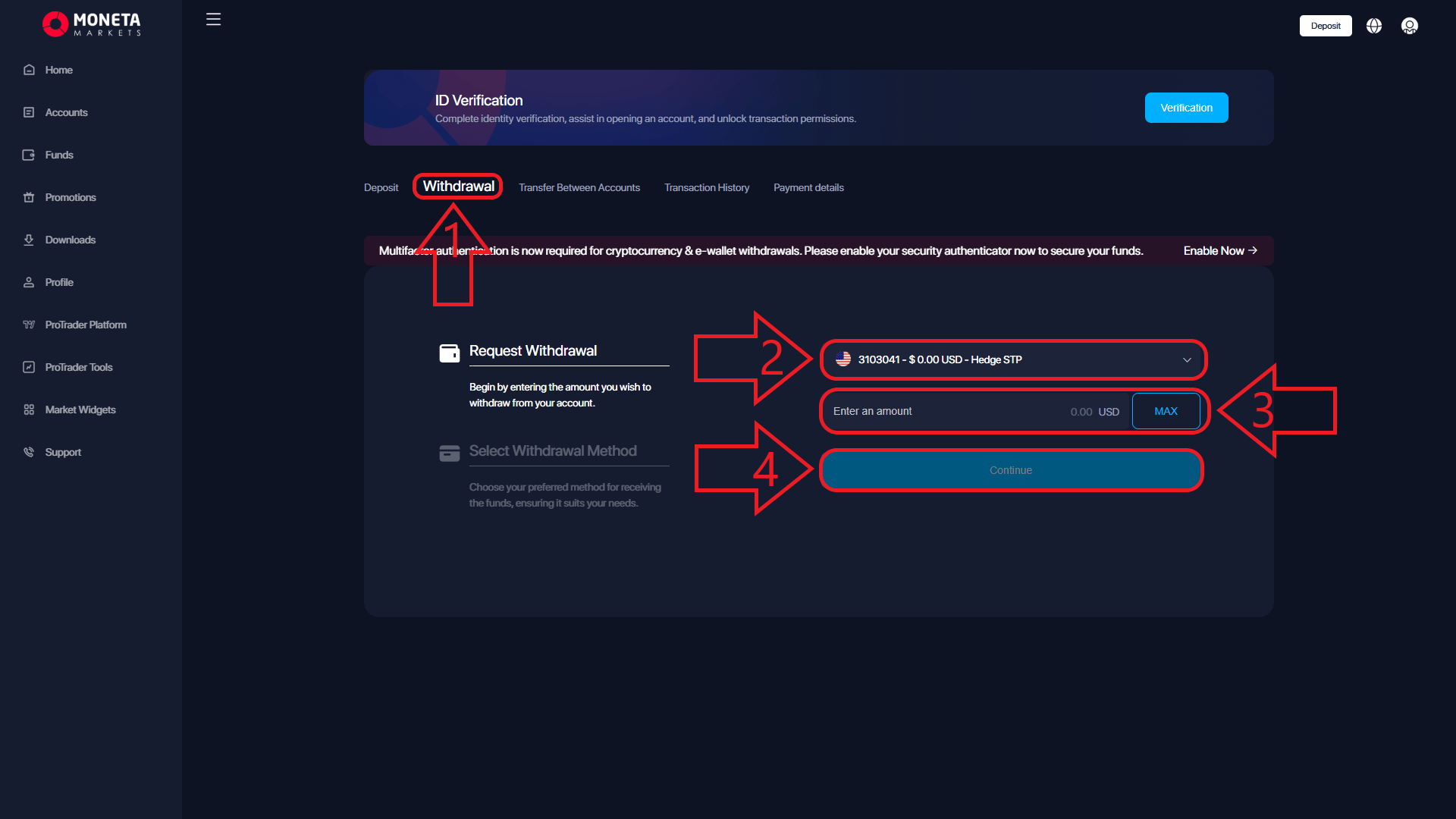
Task: Open ProTrader Platform sidebar item
Action: coord(85,325)
